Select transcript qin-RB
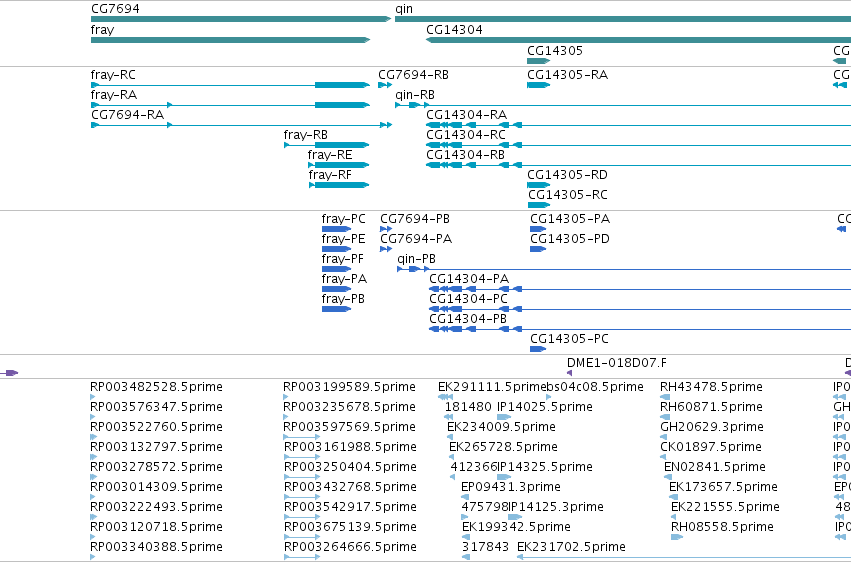Viewport: 851px width, 562px height. (x=415, y=95)
